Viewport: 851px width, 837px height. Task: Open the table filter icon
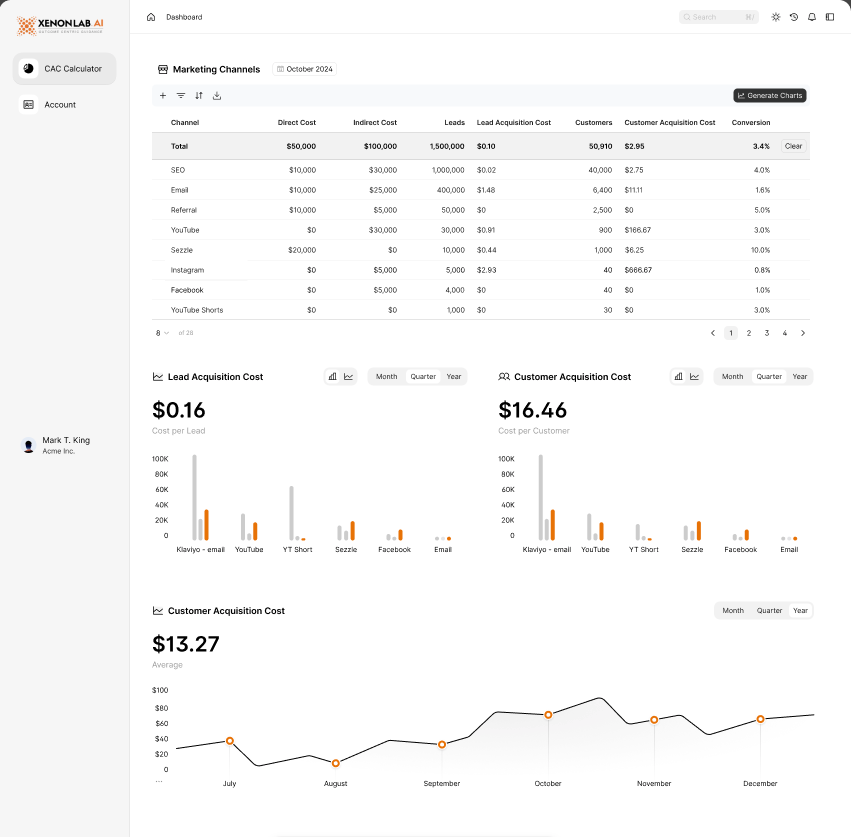182,95
